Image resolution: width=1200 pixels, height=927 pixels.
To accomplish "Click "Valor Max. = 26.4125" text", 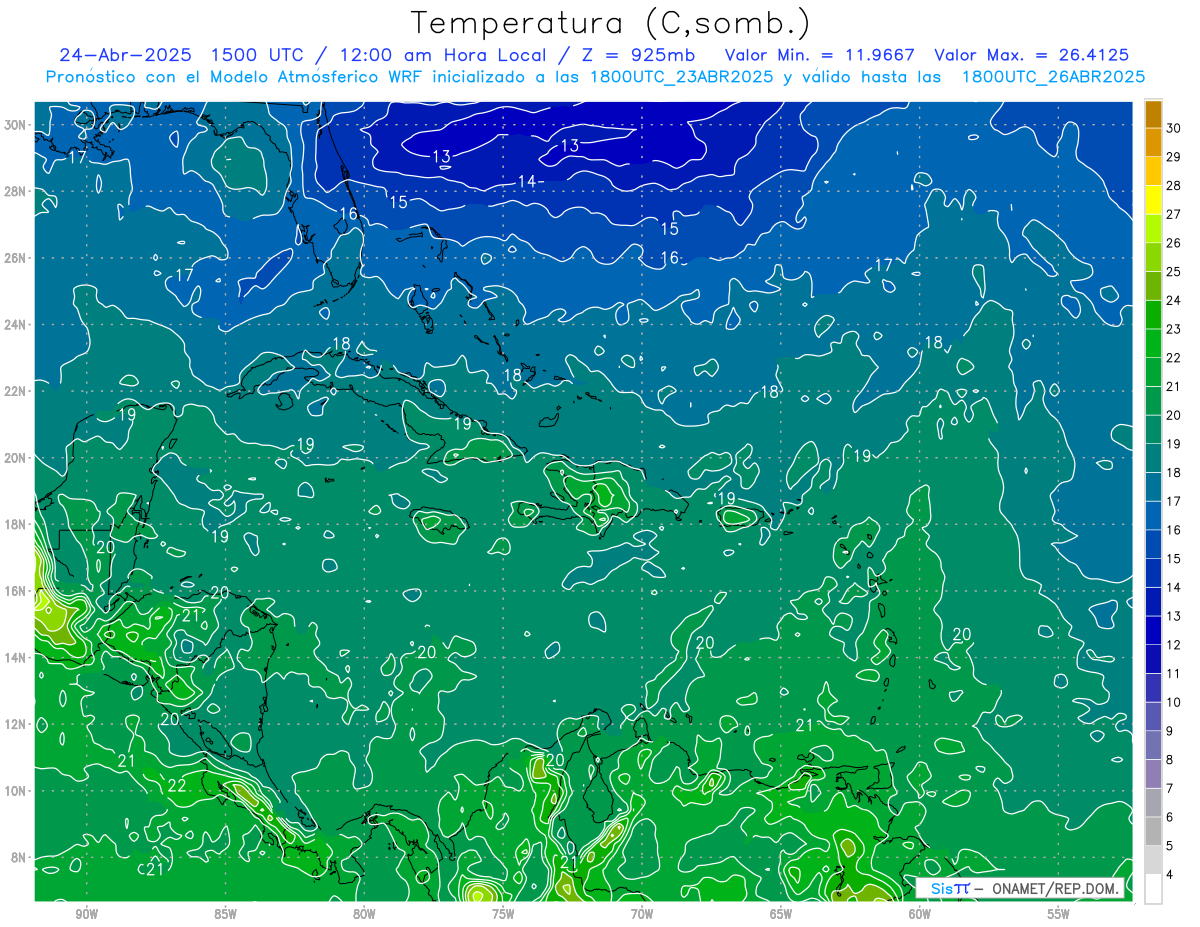I will tap(1032, 55).
